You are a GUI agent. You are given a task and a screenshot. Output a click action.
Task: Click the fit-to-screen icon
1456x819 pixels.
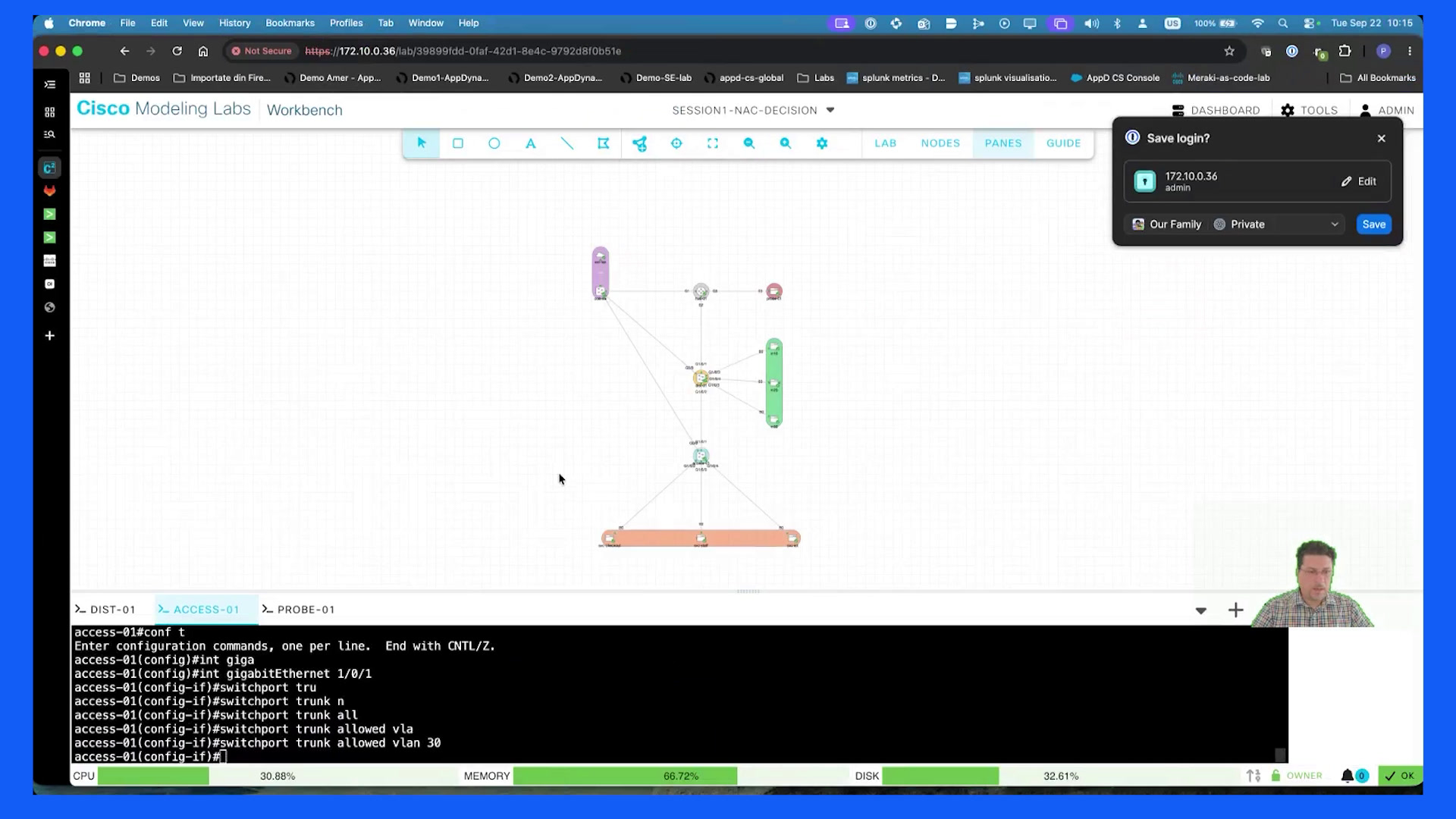point(713,143)
